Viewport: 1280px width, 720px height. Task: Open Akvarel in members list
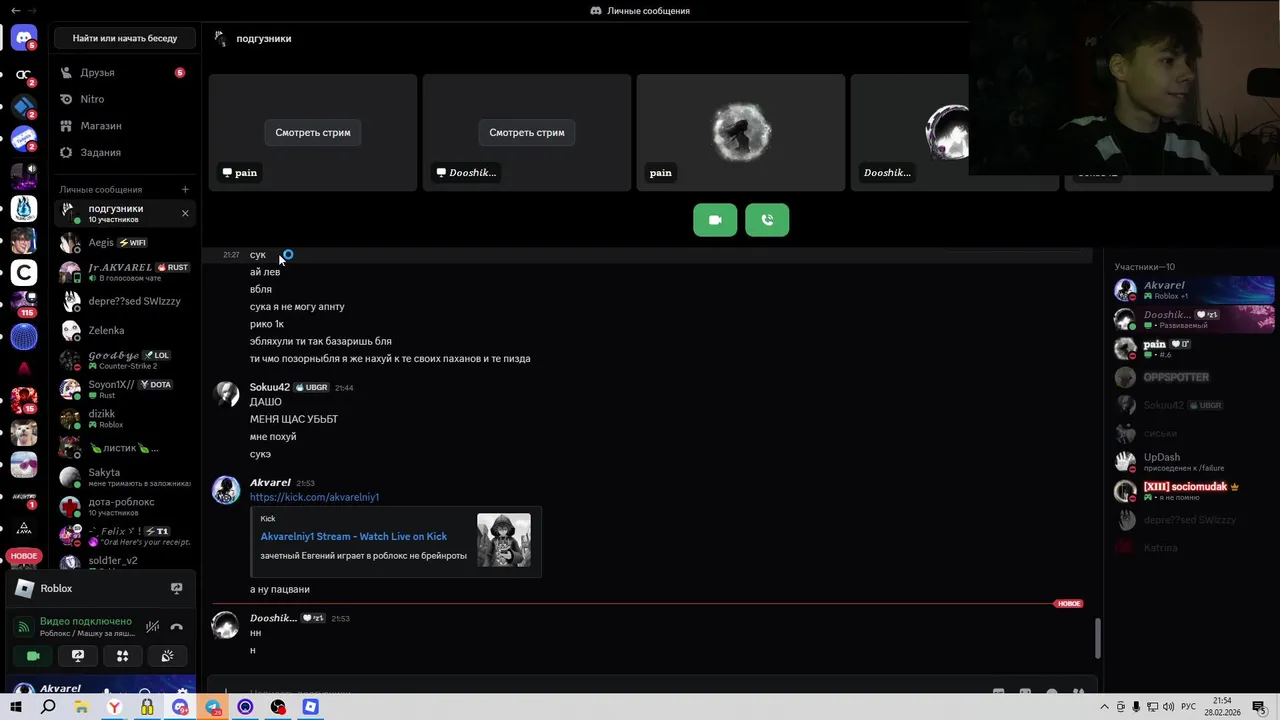point(1194,290)
